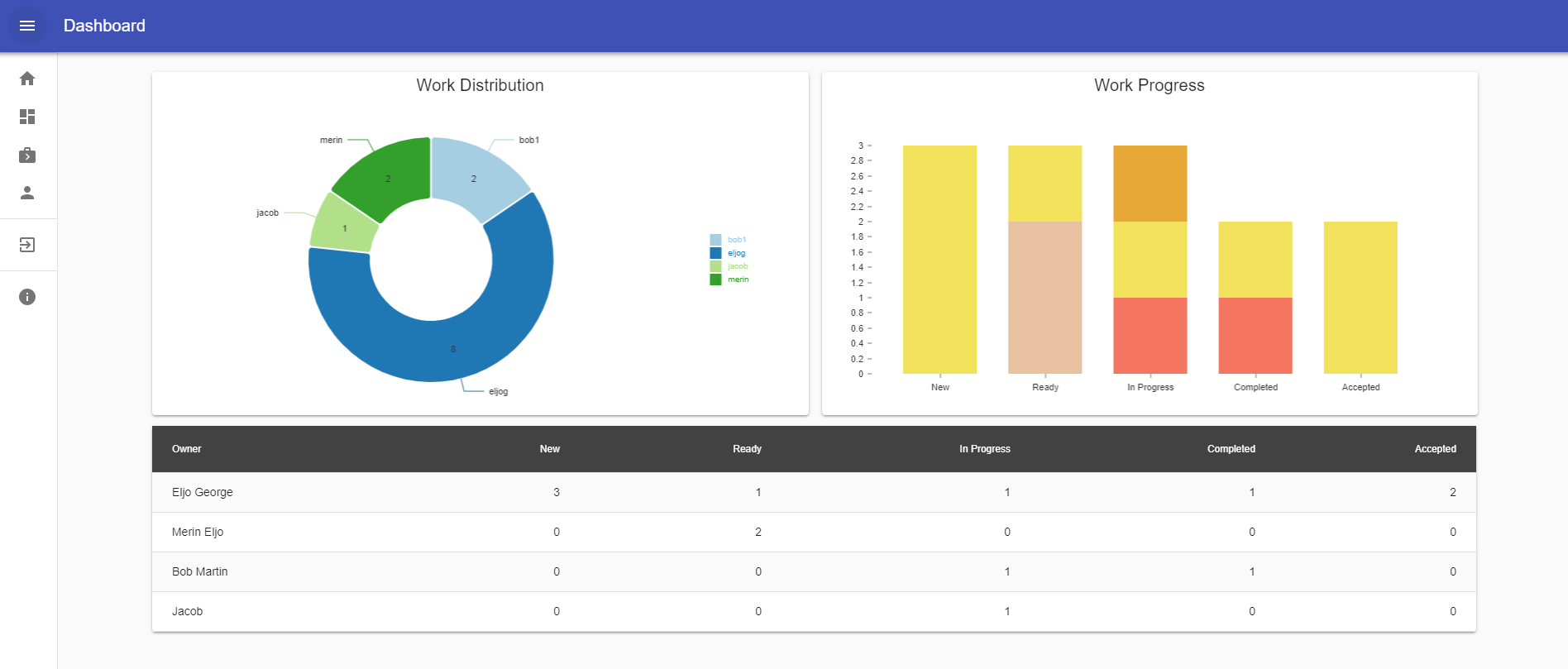Image resolution: width=1568 pixels, height=669 pixels.
Task: Toggle bob1 series in chart legend
Action: click(729, 240)
